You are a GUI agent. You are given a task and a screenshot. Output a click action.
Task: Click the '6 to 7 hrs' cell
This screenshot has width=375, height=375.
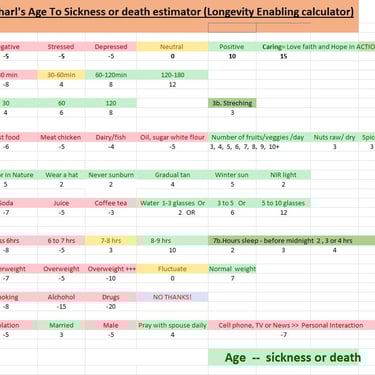(61, 241)
